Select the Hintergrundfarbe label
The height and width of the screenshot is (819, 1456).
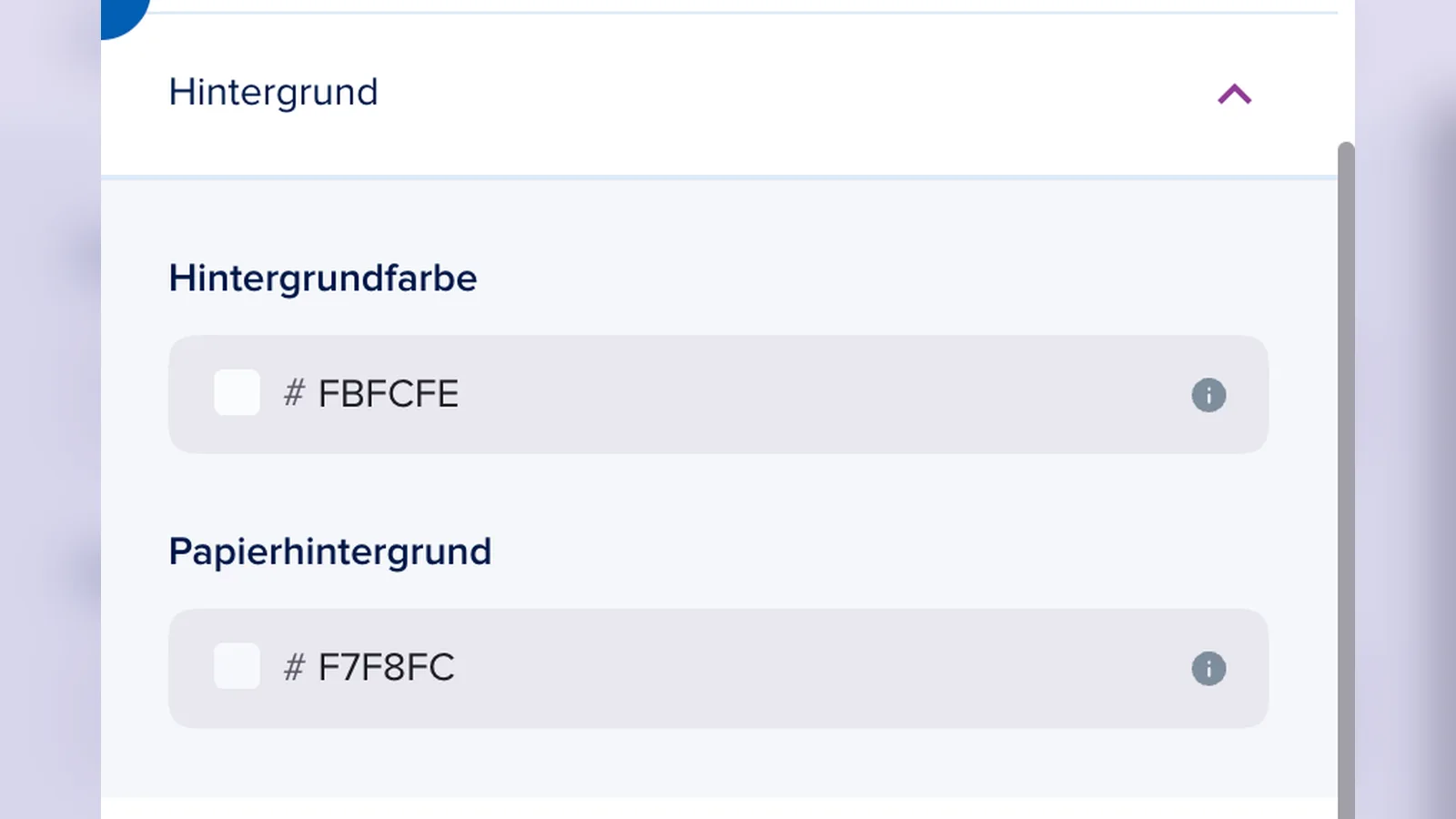323,278
